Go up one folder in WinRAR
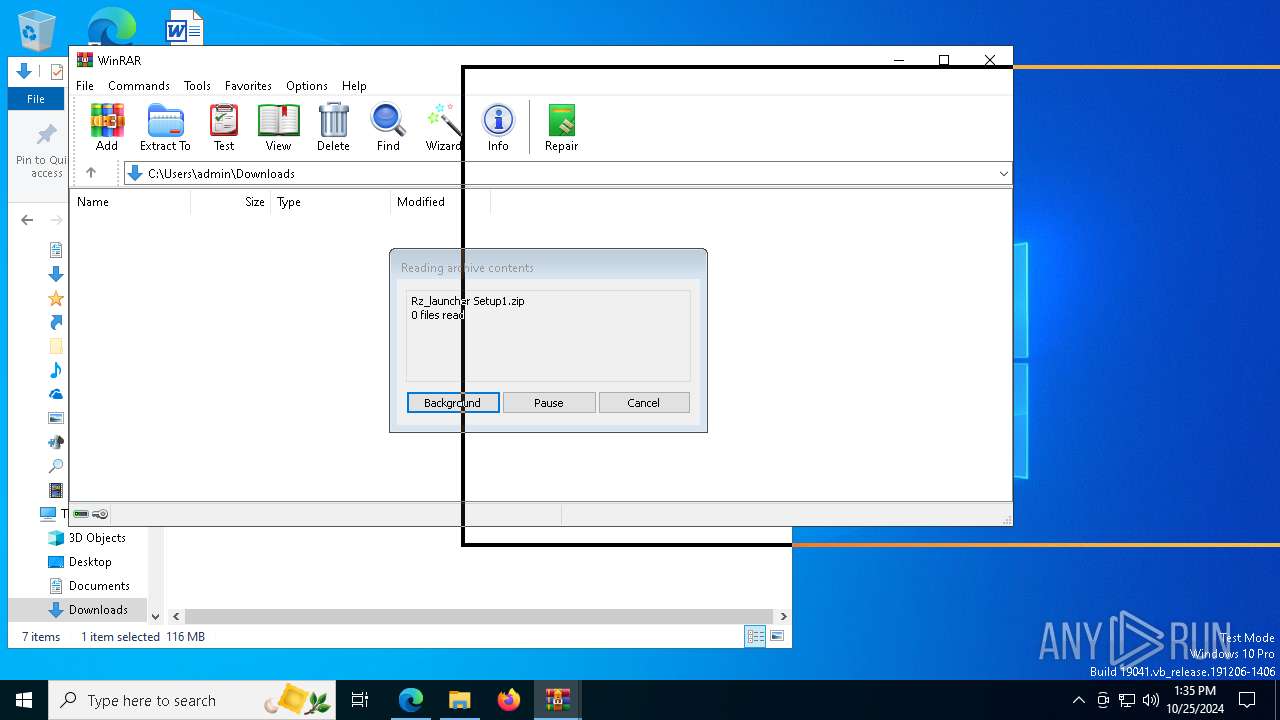 pyautogui.click(x=91, y=173)
